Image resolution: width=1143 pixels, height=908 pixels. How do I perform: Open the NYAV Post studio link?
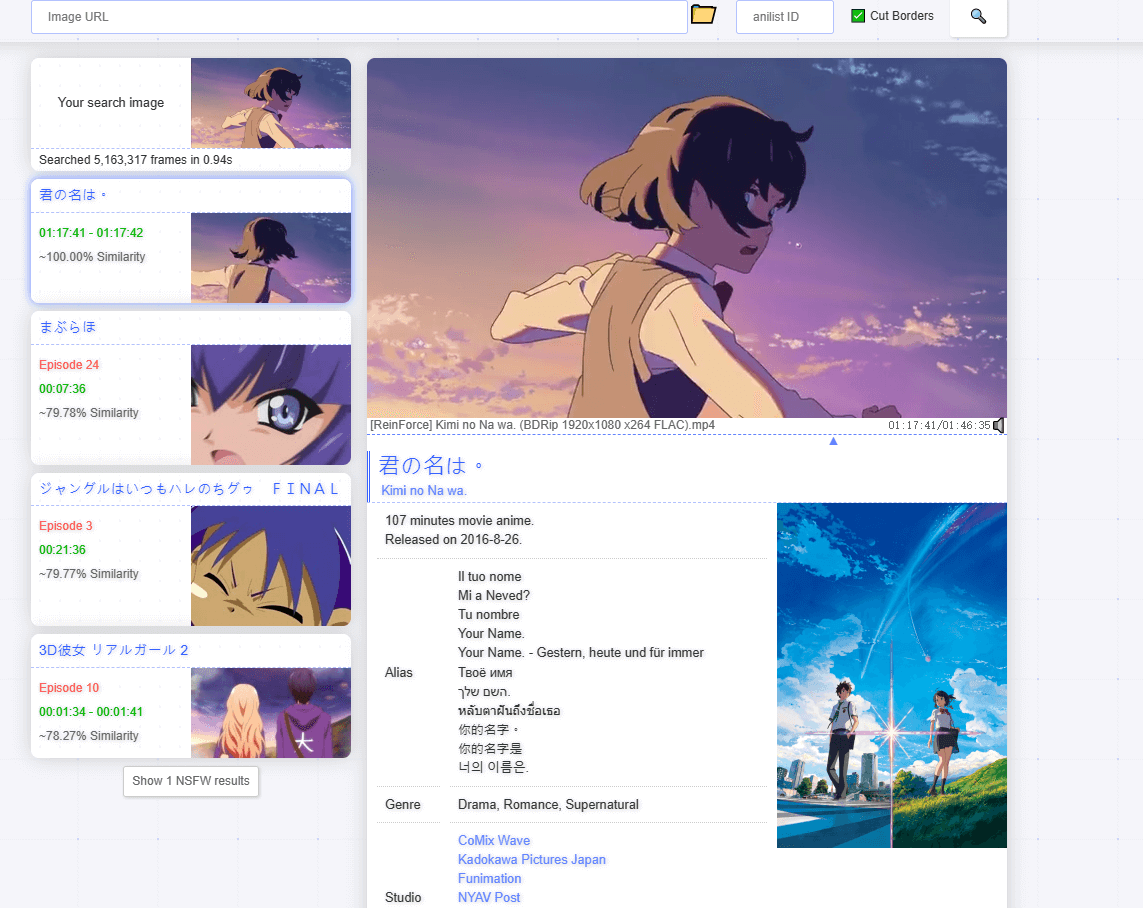488,897
